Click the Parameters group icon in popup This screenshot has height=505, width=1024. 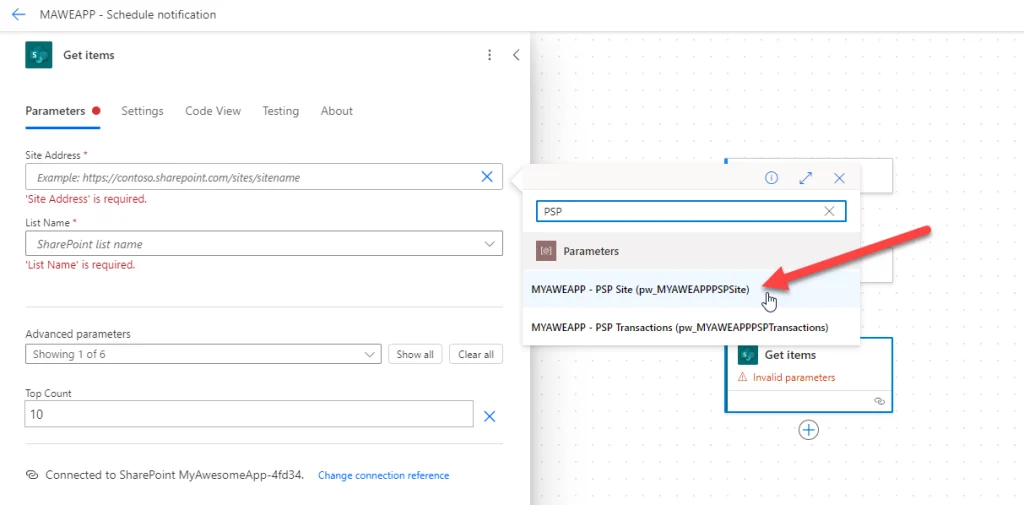pyautogui.click(x=546, y=251)
